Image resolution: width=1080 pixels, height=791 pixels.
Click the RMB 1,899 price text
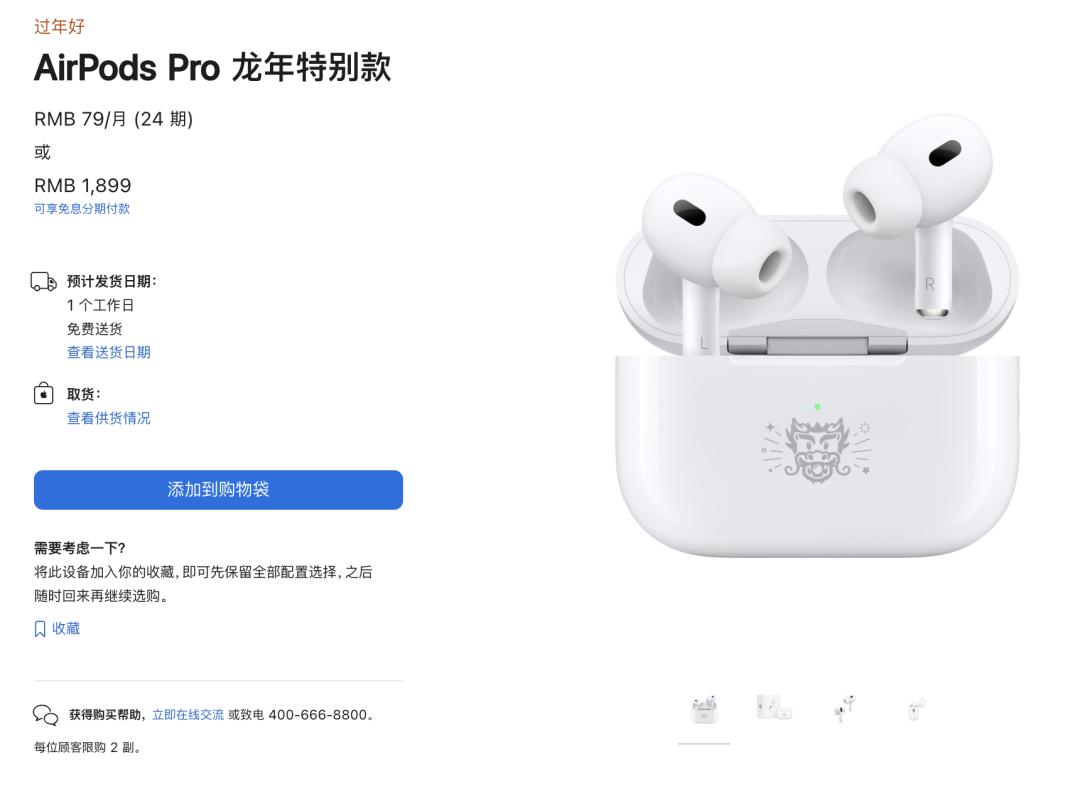click(x=83, y=185)
